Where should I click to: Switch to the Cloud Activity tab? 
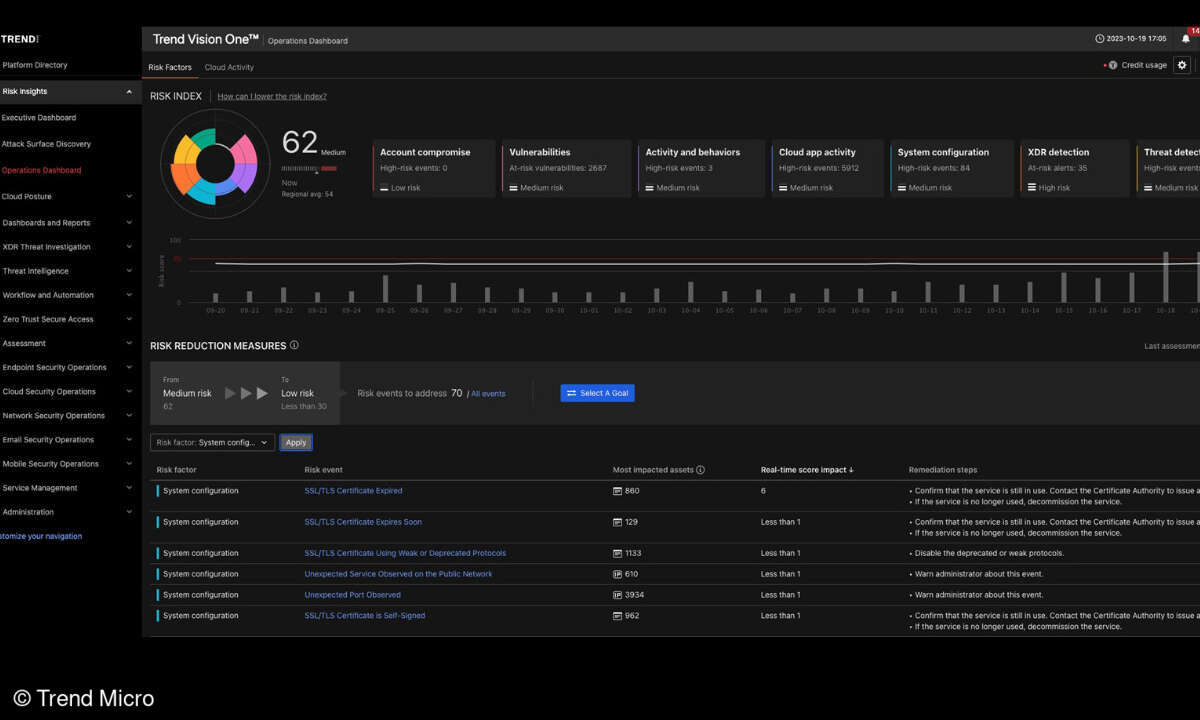tap(229, 67)
